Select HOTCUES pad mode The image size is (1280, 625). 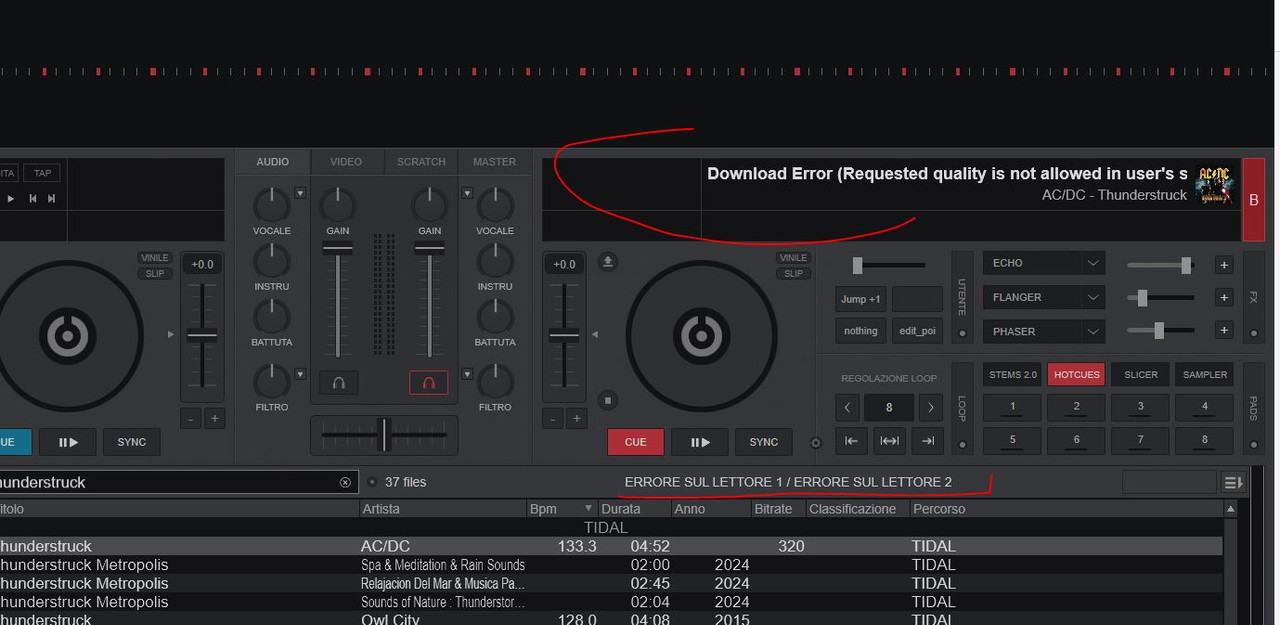[1076, 375]
